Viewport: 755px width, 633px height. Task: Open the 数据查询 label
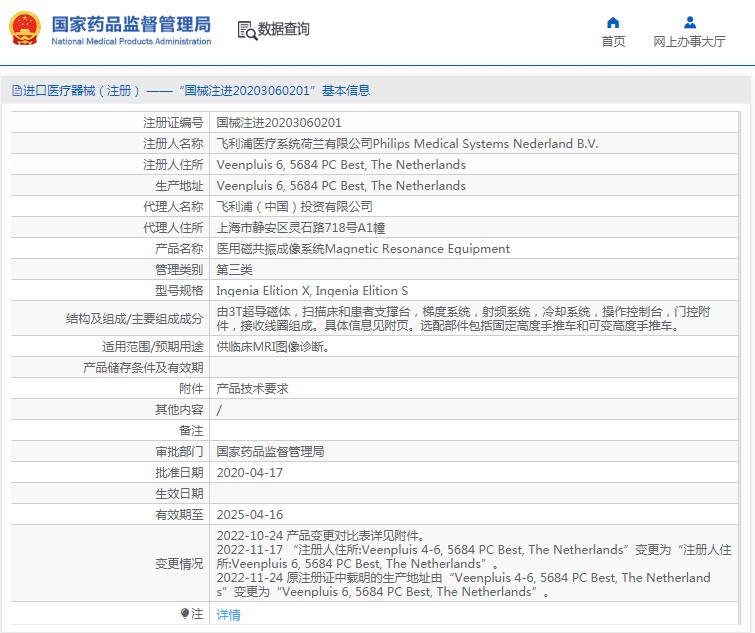[284, 29]
